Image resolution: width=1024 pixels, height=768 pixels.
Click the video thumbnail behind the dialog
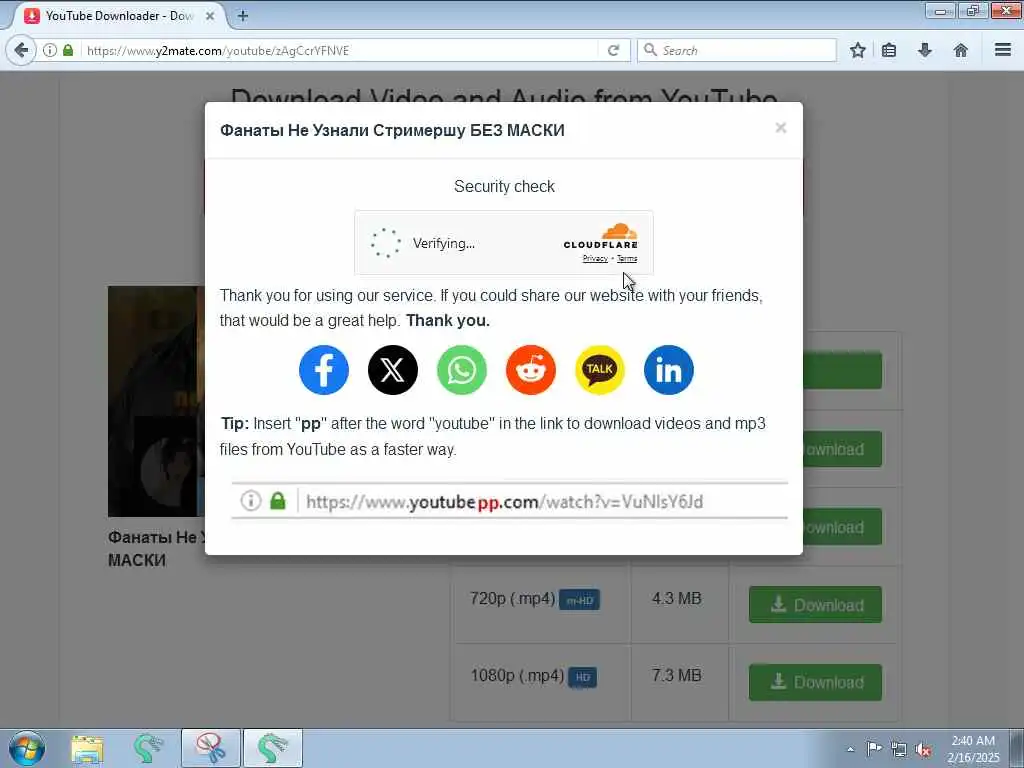click(157, 401)
